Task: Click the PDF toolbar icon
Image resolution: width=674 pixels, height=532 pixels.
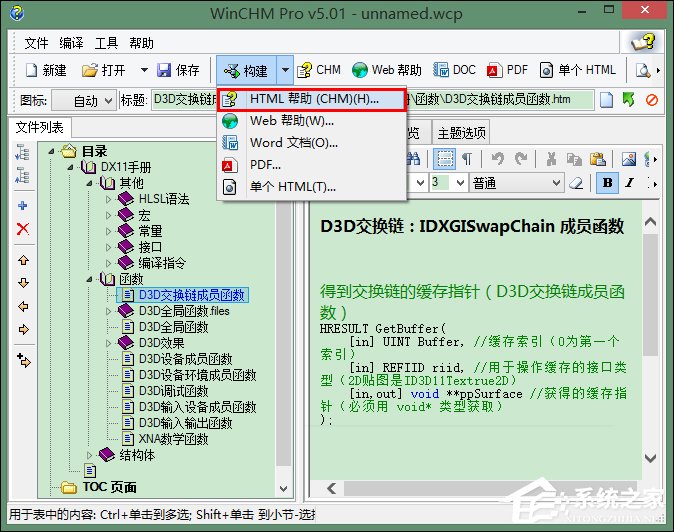Action: 507,70
